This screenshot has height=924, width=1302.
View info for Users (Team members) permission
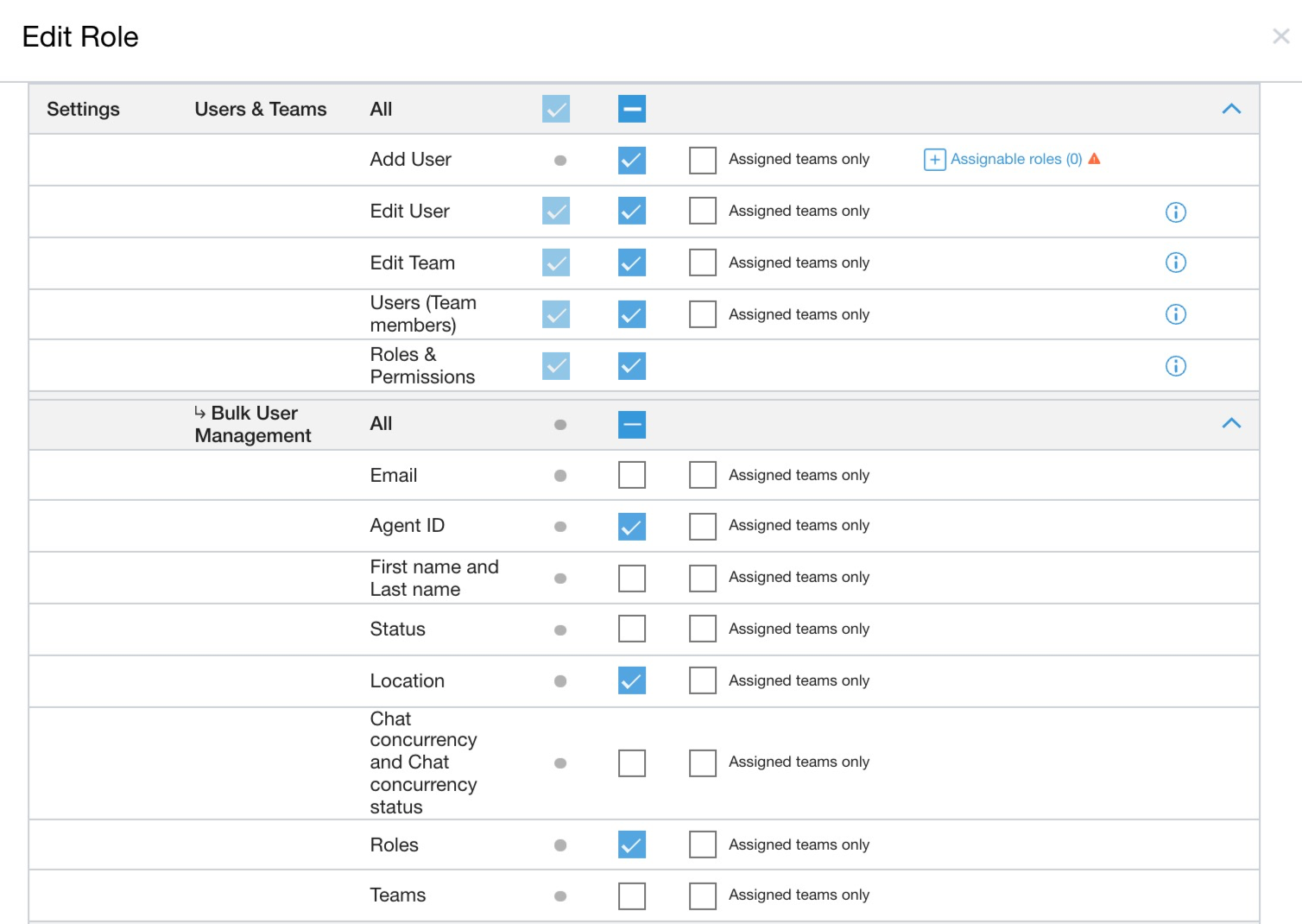pyautogui.click(x=1175, y=314)
